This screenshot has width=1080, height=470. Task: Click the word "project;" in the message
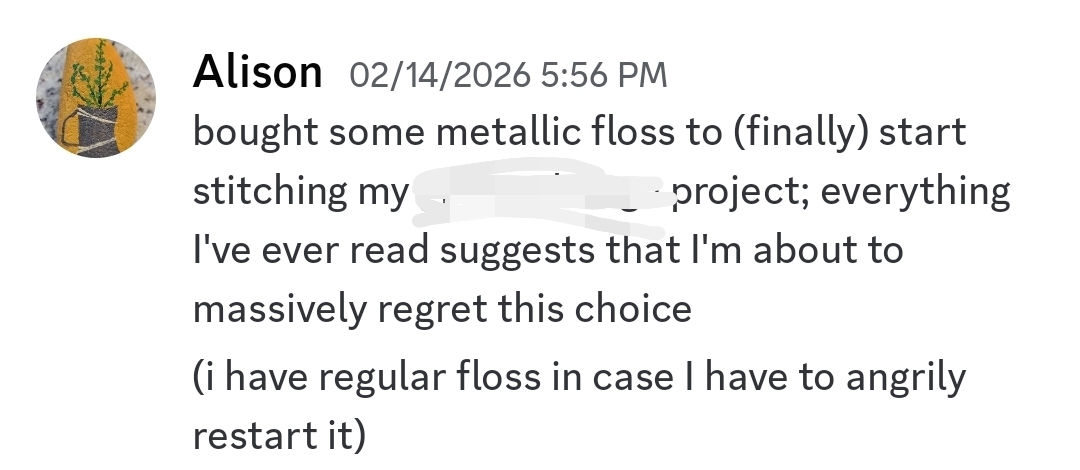(732, 191)
